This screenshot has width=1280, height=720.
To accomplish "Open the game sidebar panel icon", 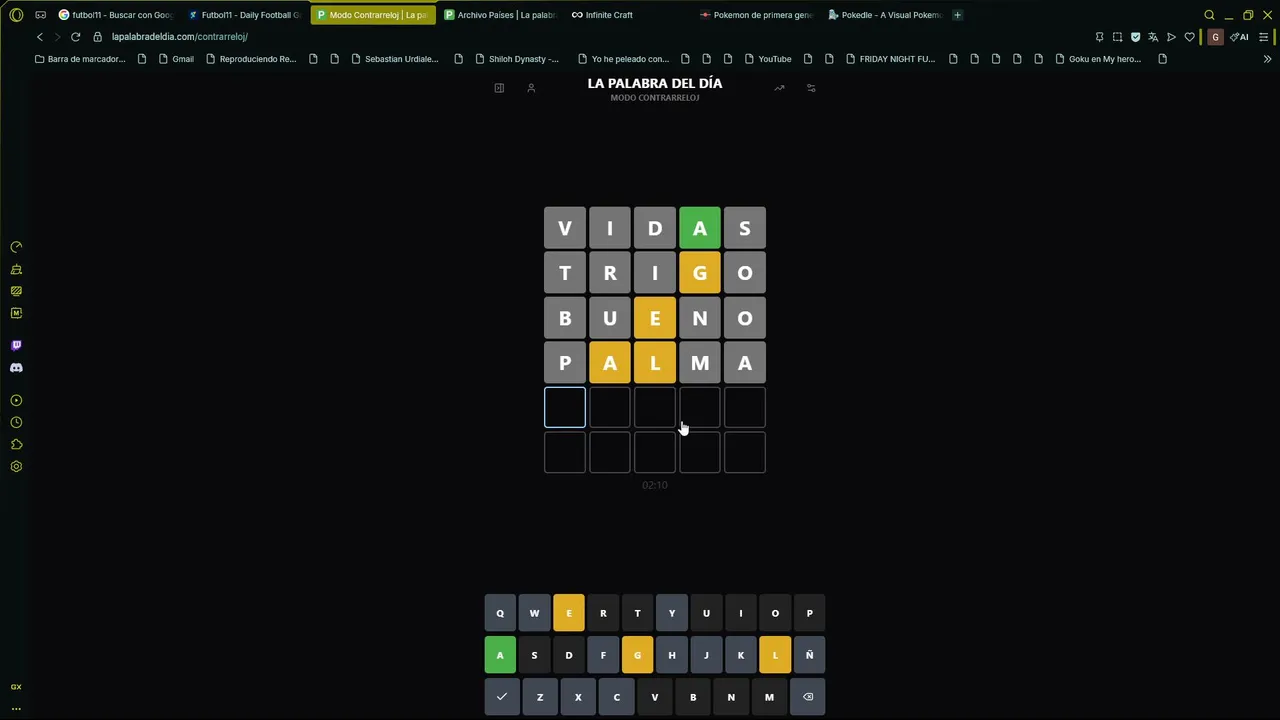I will [499, 88].
